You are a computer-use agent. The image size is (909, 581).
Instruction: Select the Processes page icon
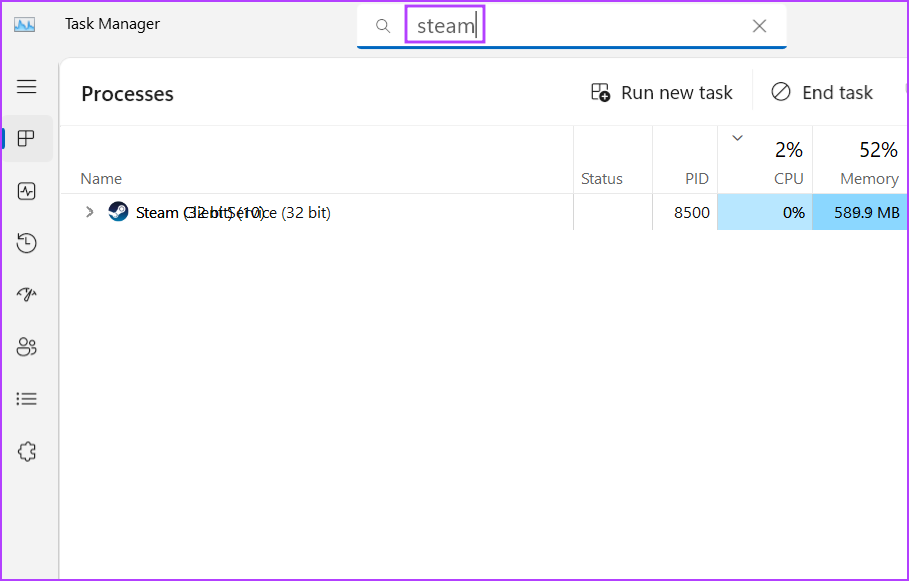pos(27,139)
